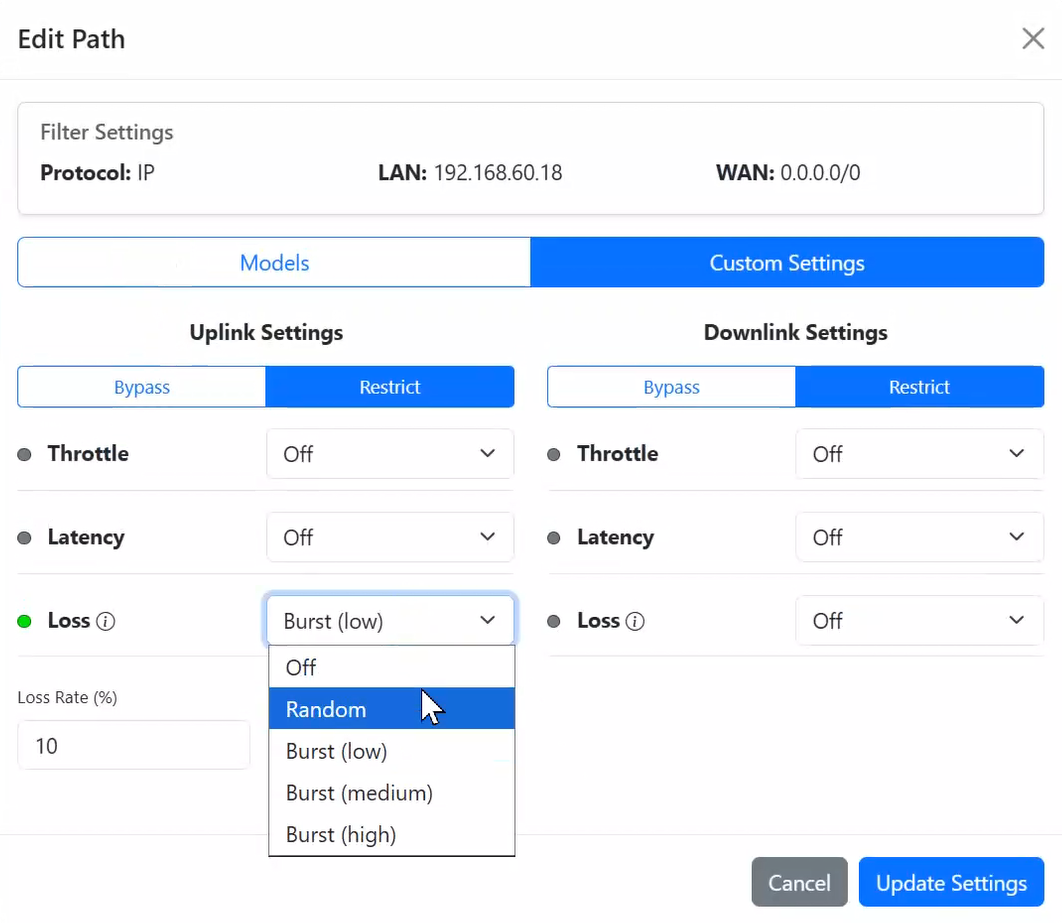Open the Uplink Latency dropdown
1062x923 pixels.
point(390,537)
